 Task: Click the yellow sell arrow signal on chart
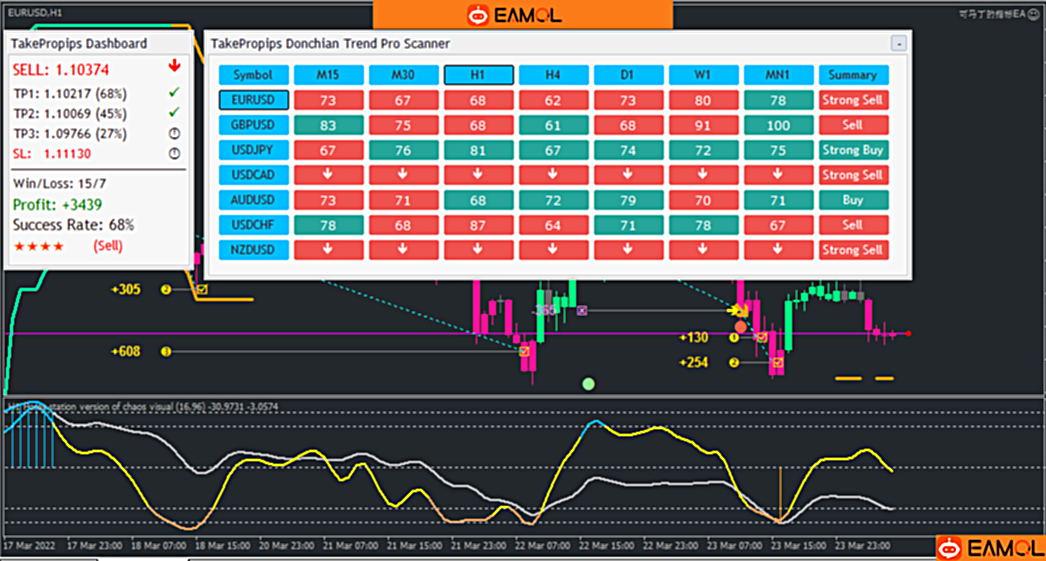tap(736, 310)
